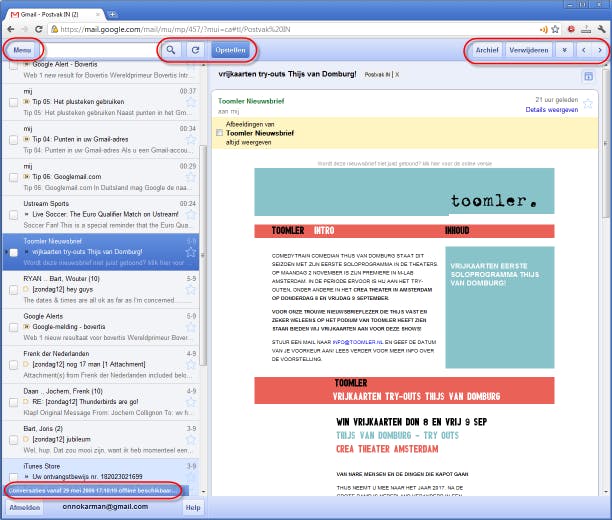
Task: Star the RYAN hey guys email
Action: (190, 290)
